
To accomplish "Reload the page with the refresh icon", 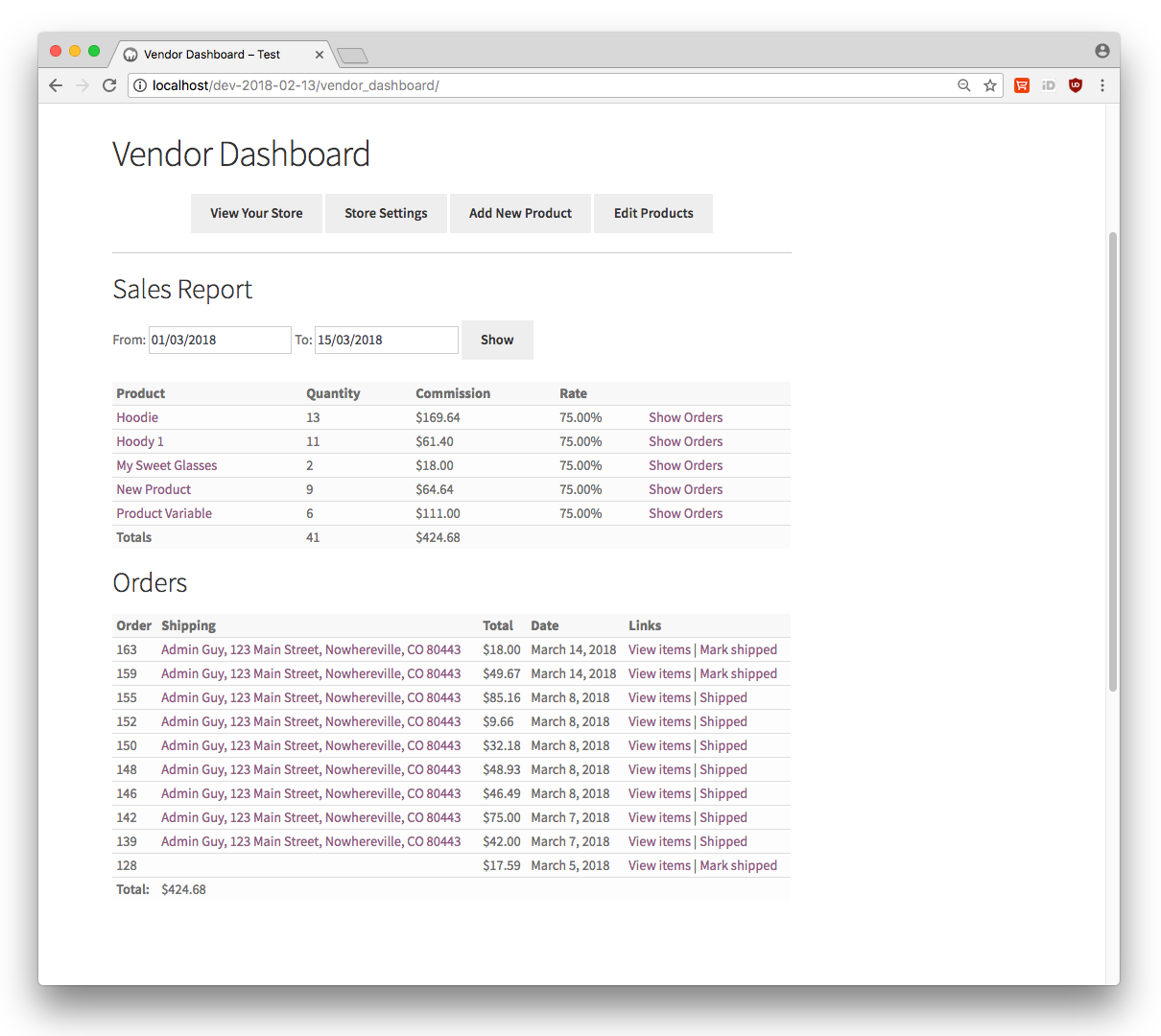I will [x=109, y=85].
